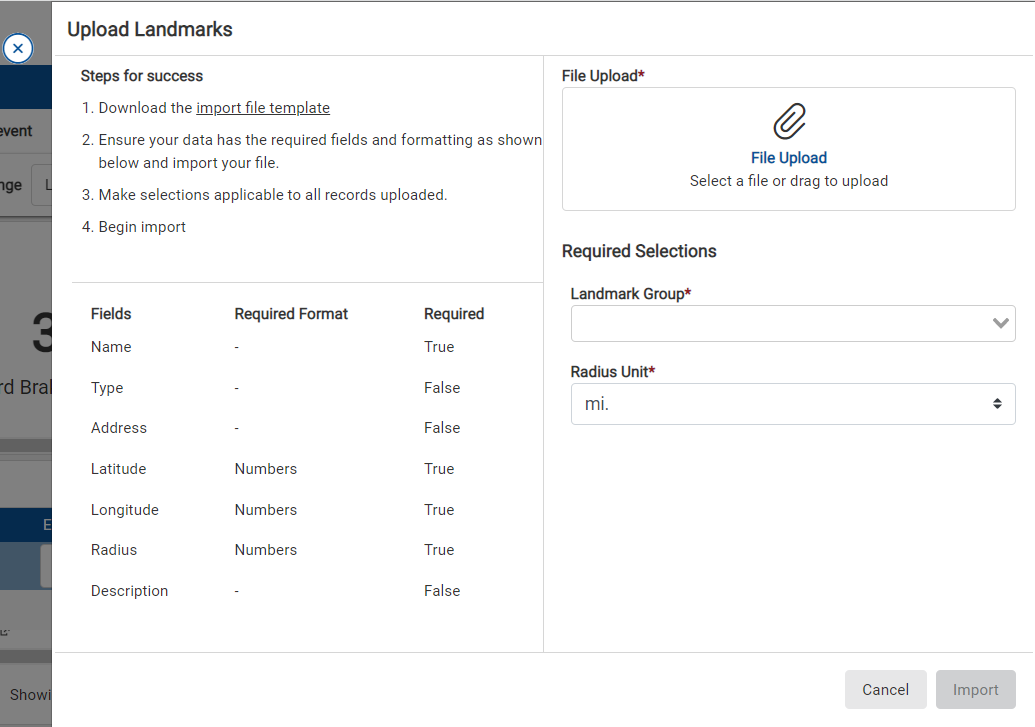Click the 'Select a file or drag to upload' text

pyautogui.click(x=789, y=181)
